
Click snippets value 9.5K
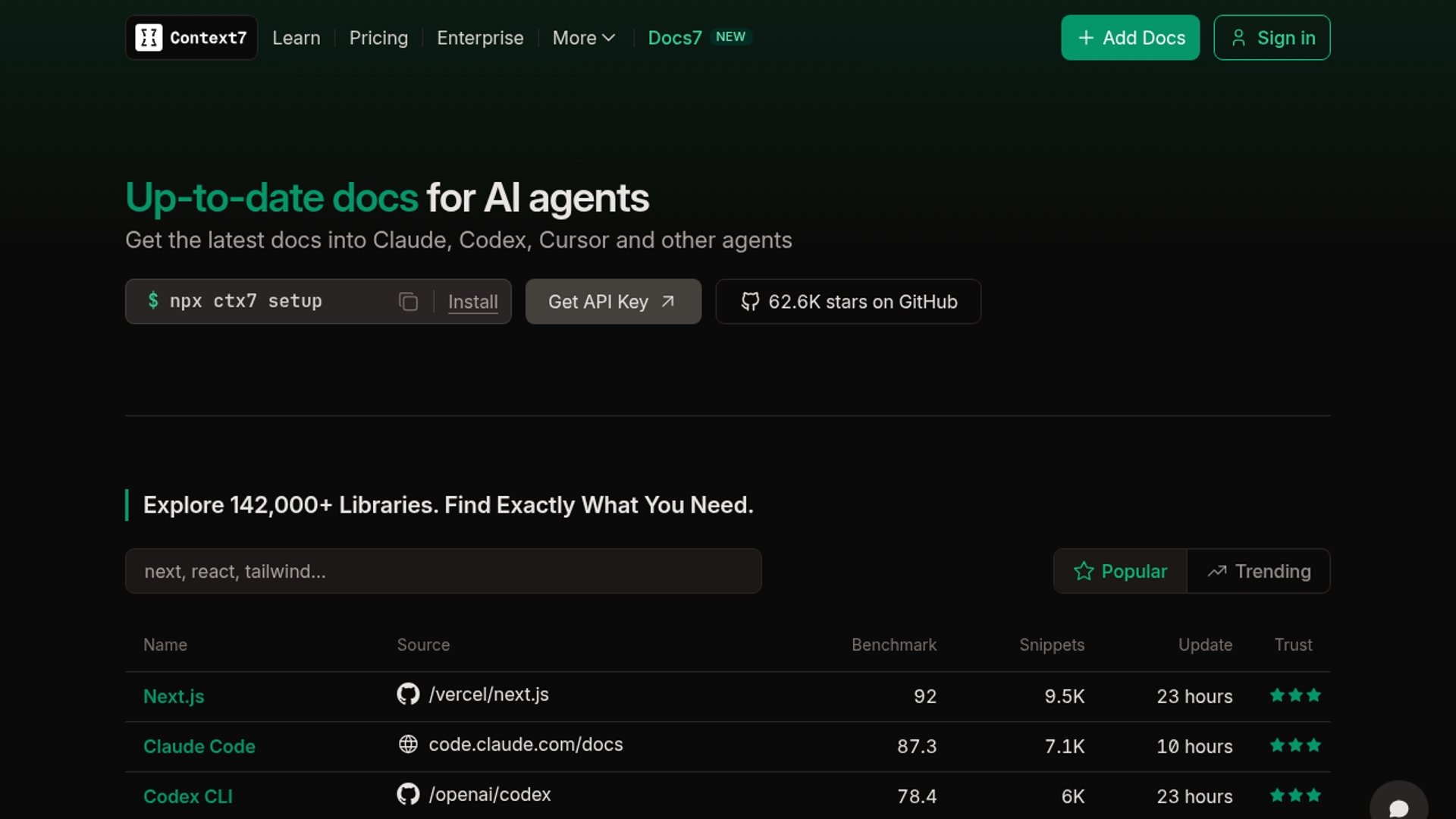[x=1064, y=696]
